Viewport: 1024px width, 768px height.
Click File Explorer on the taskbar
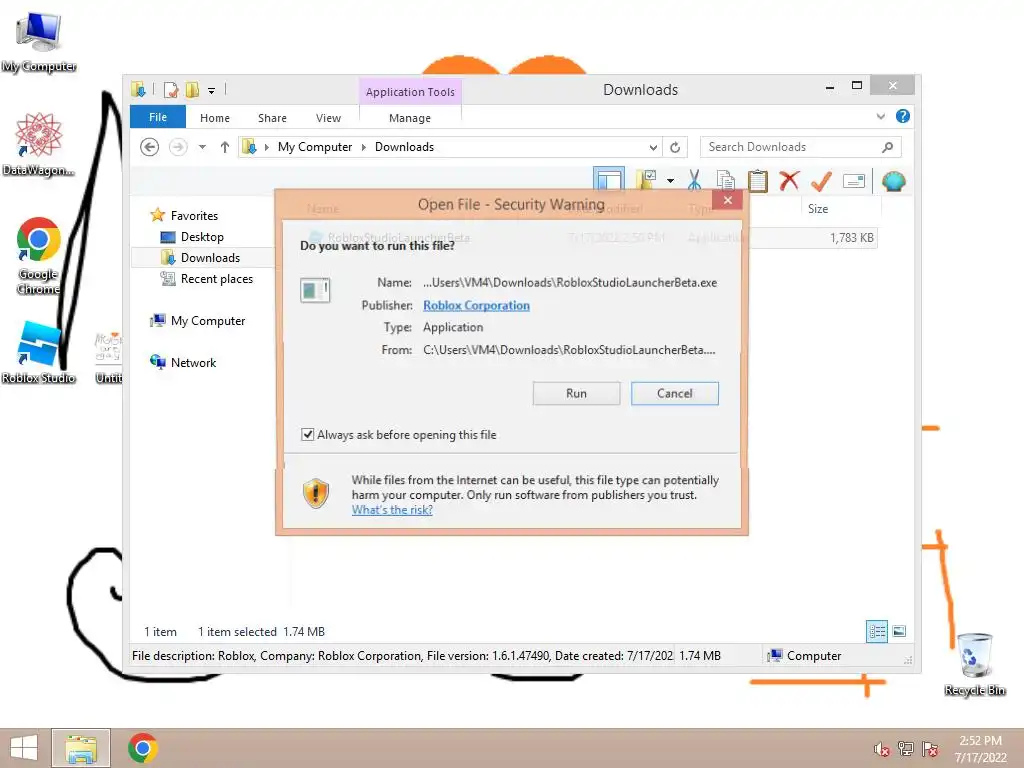[x=81, y=748]
